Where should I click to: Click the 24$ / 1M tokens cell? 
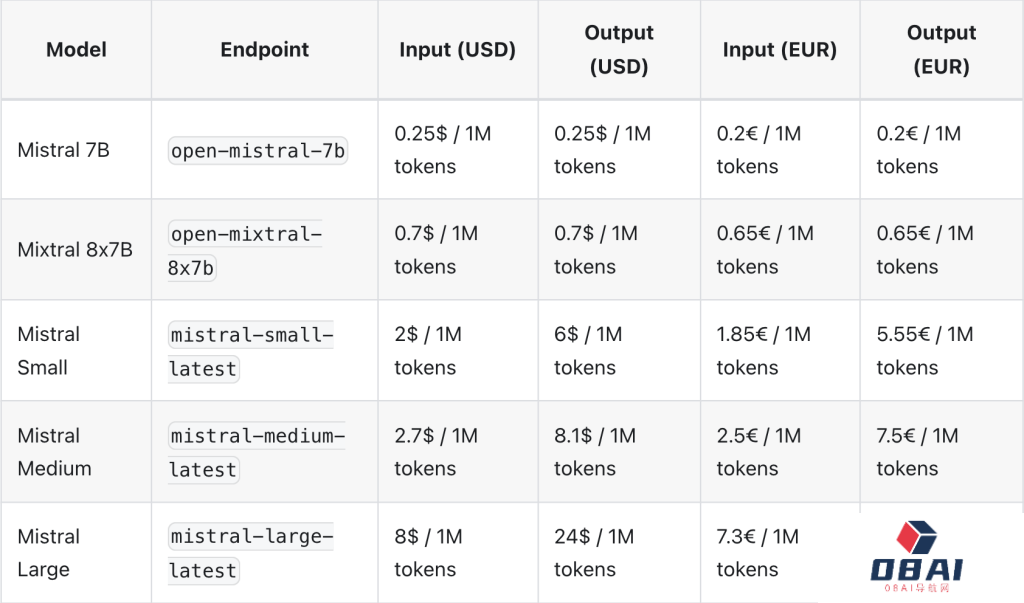[594, 552]
